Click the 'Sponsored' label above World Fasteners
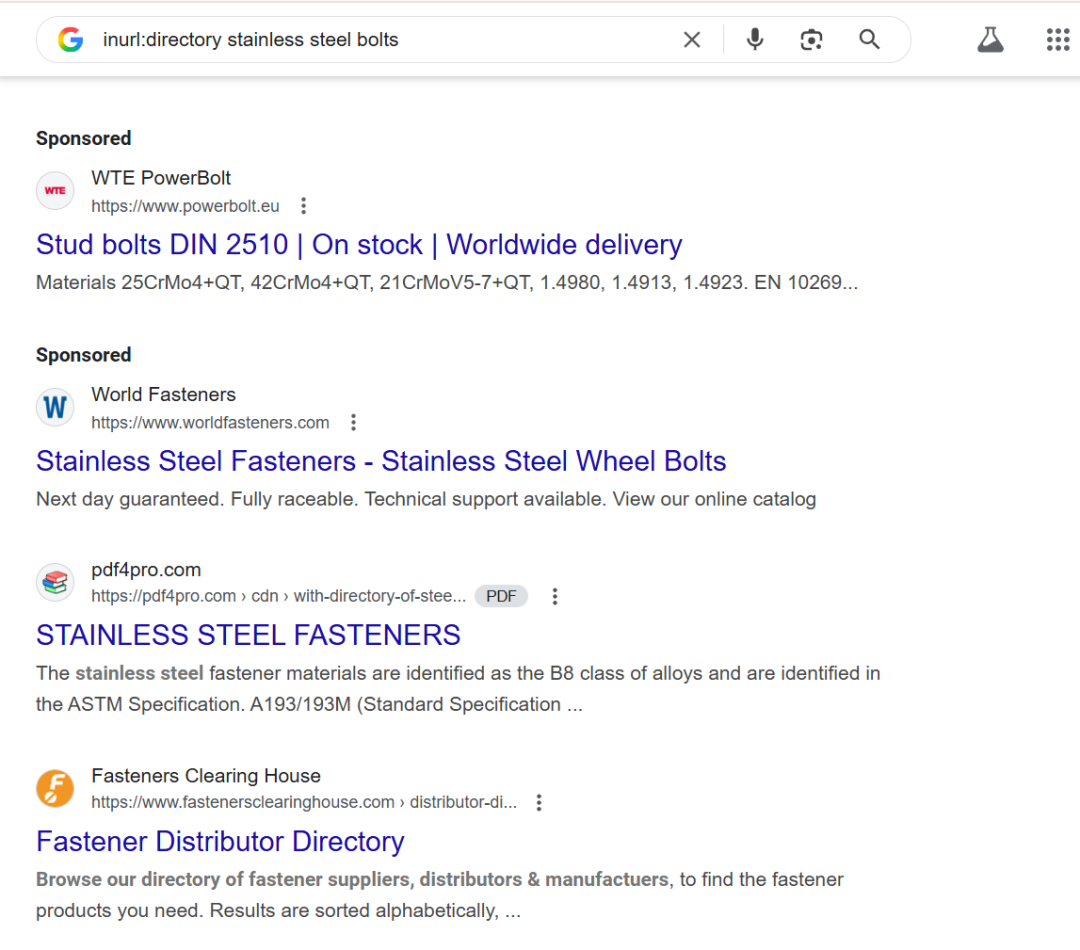The height and width of the screenshot is (950, 1080). pos(83,355)
